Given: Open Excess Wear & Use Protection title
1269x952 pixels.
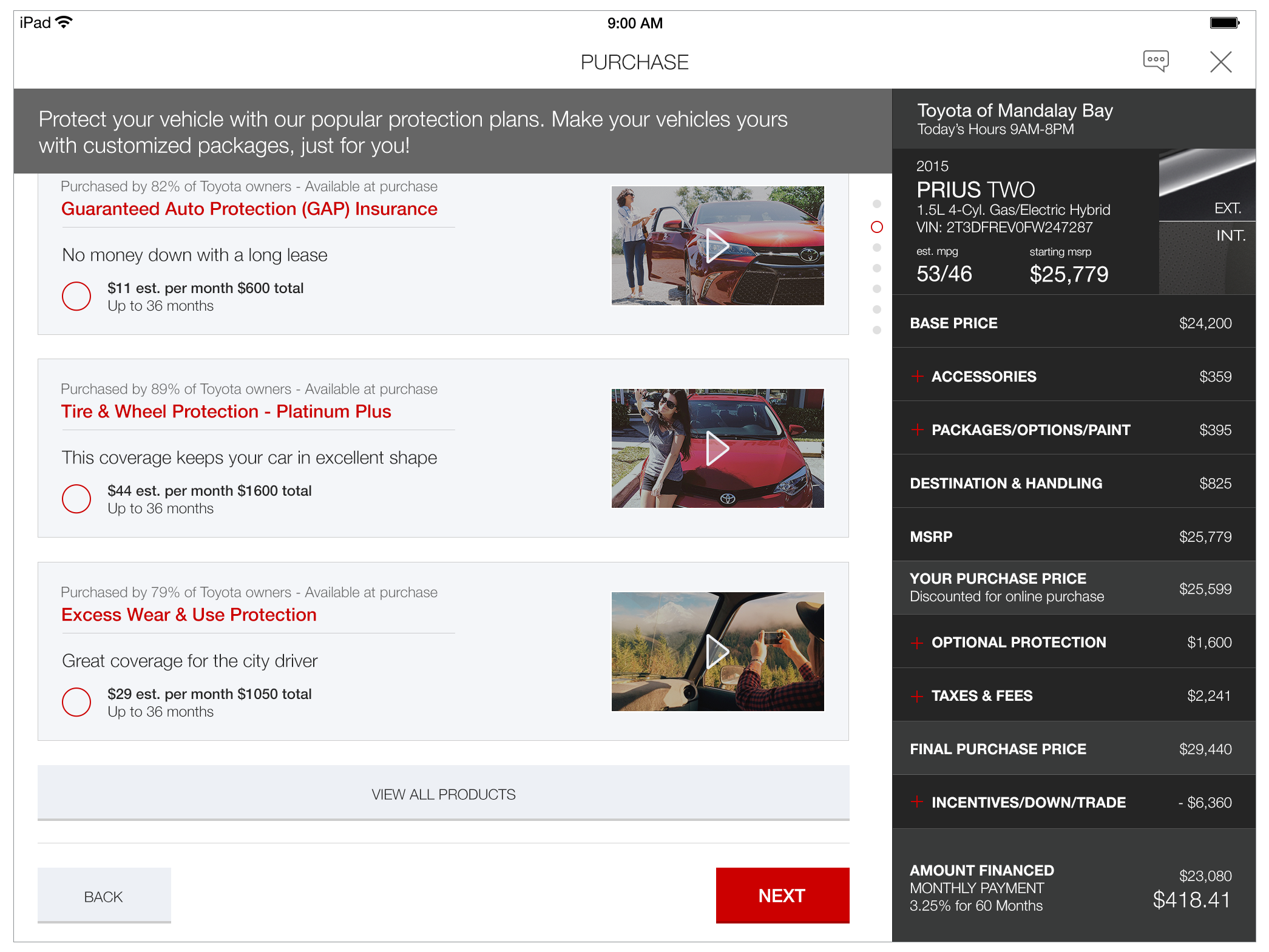Looking at the screenshot, I should [x=189, y=615].
